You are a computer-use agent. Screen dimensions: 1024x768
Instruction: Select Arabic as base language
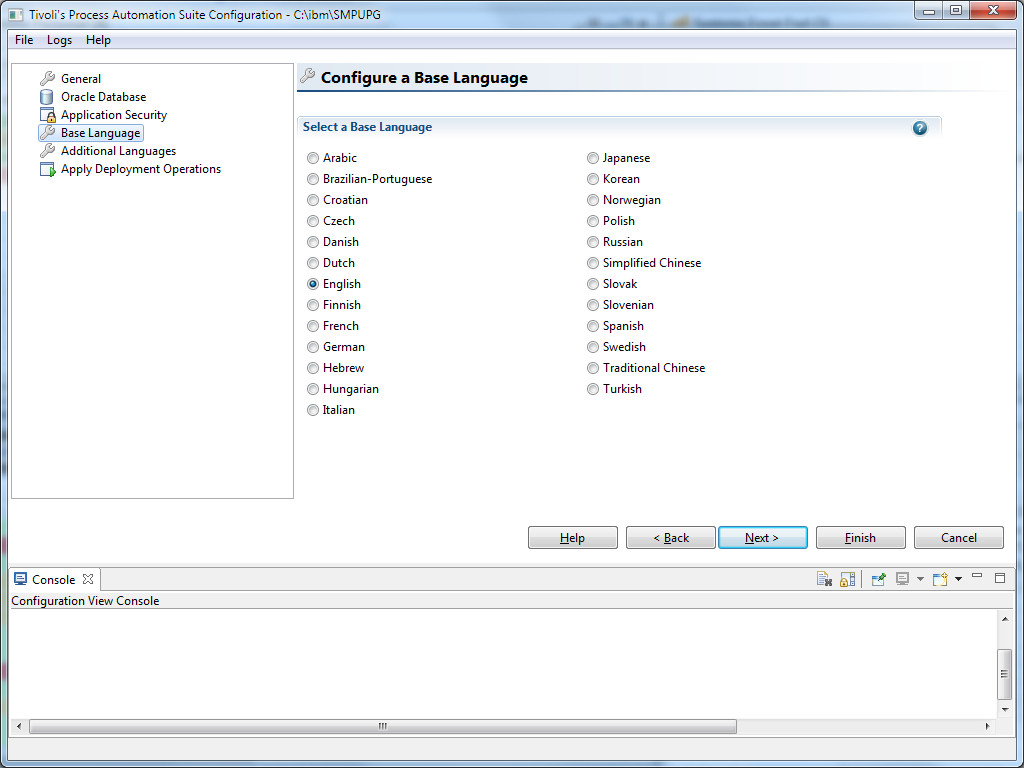point(313,158)
